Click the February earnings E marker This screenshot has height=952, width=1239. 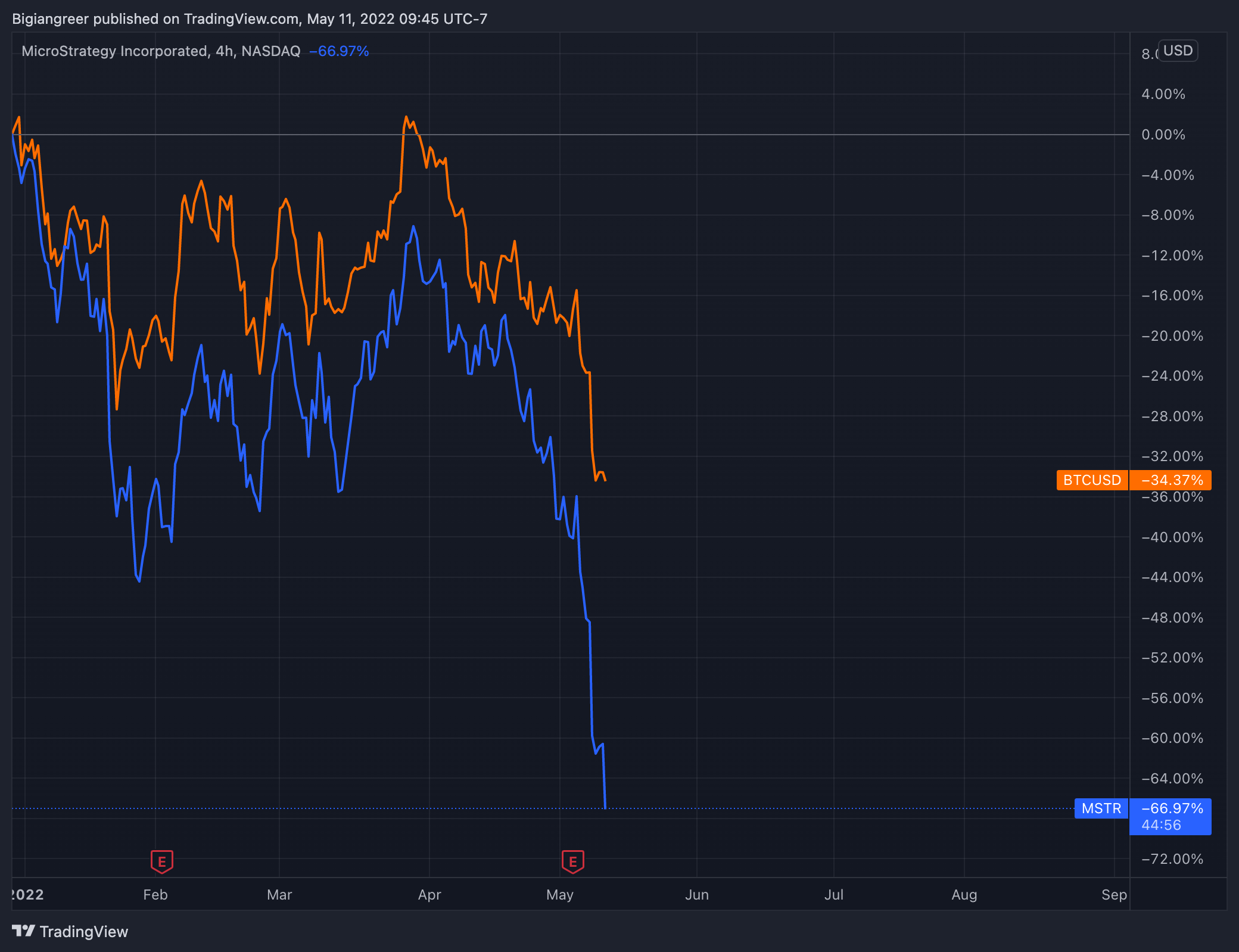point(161,861)
